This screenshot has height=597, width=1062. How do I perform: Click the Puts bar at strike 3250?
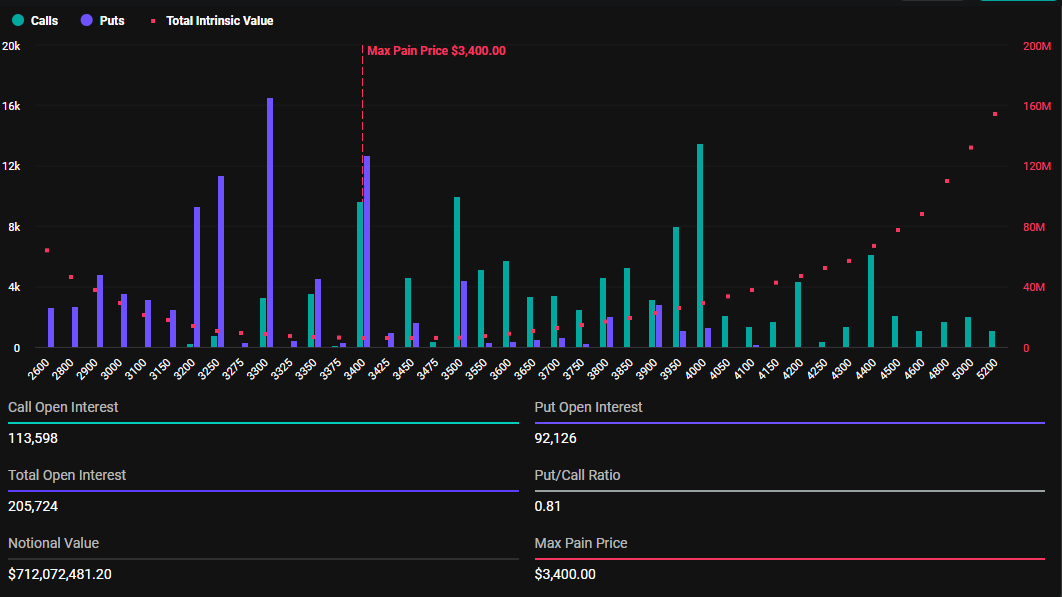(221, 261)
